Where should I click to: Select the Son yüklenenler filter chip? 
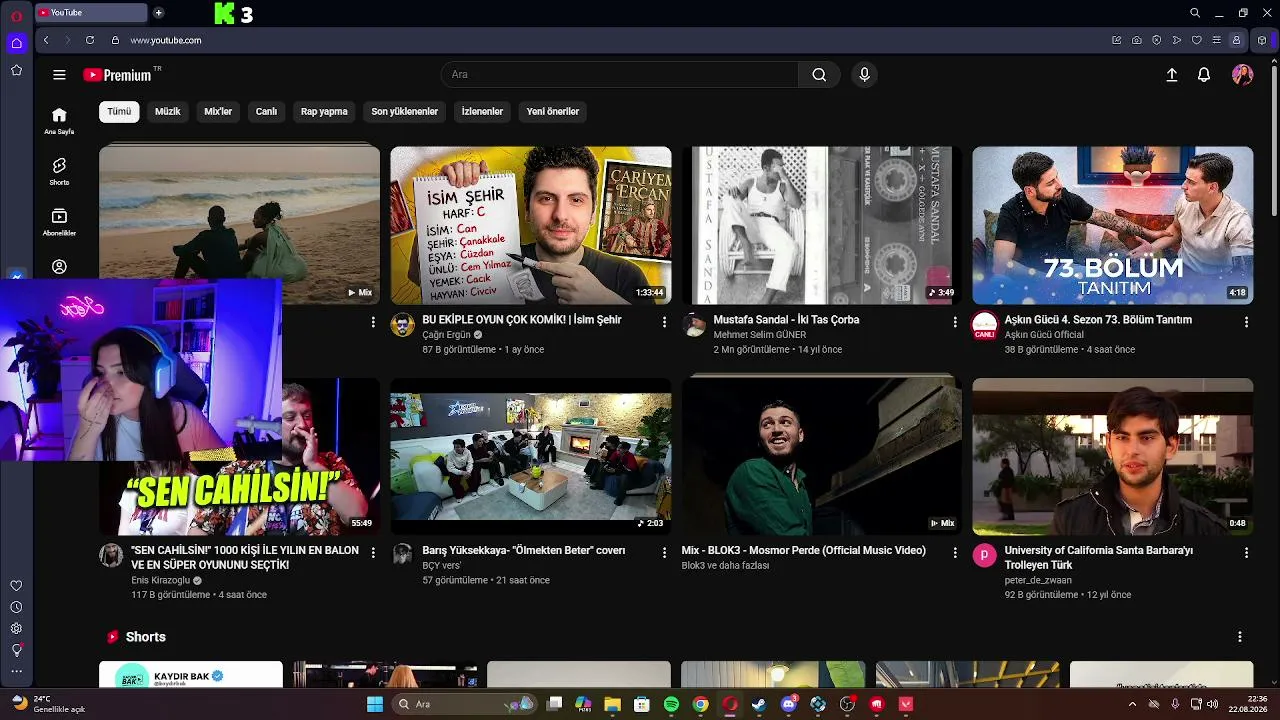coord(405,112)
